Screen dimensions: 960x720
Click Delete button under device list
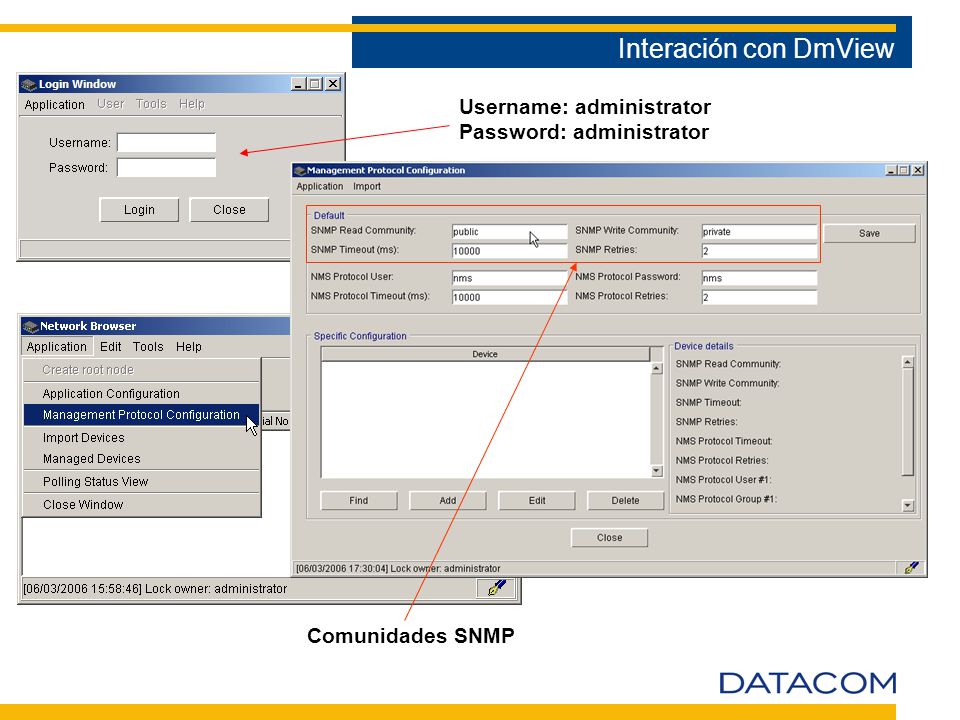(625, 500)
